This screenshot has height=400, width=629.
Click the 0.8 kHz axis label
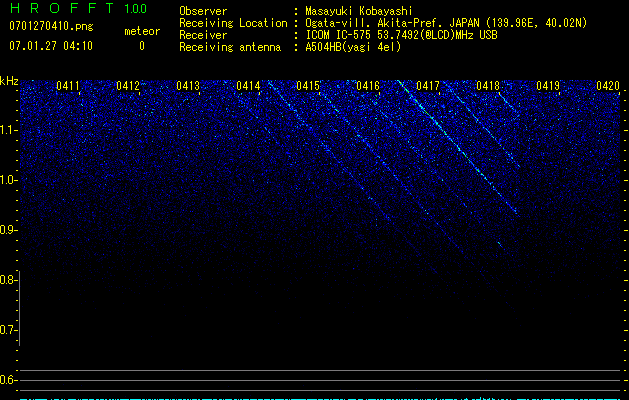pos(8,280)
